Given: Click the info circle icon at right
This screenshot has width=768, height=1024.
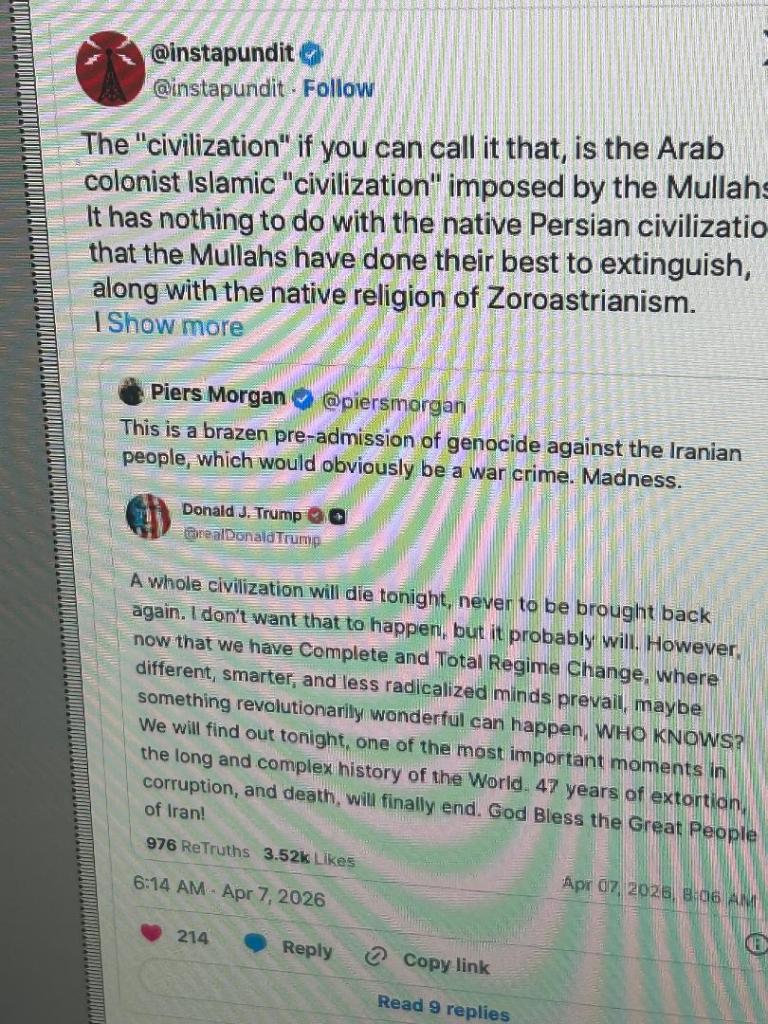Looking at the screenshot, I should pyautogui.click(x=755, y=944).
